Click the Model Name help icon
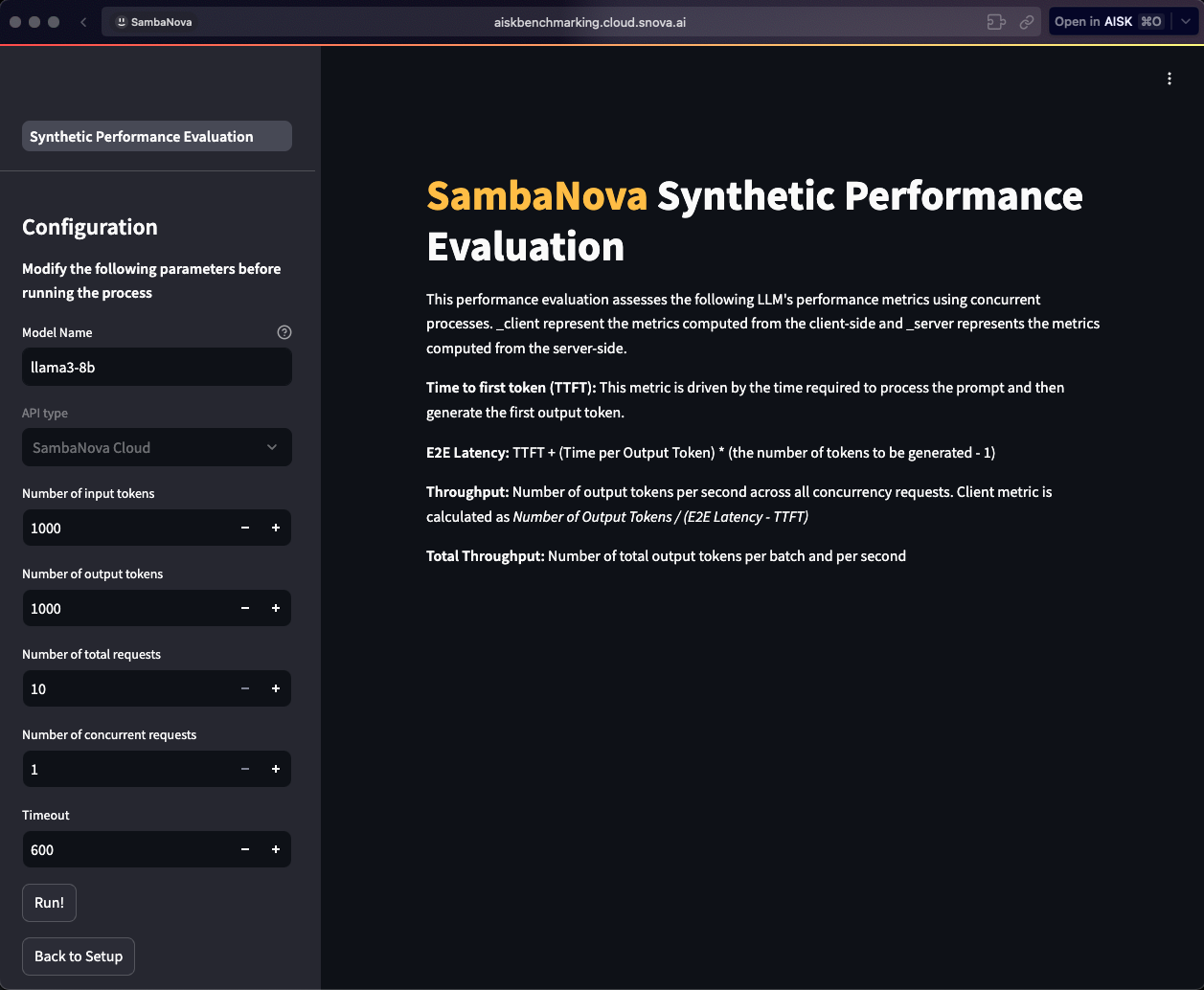The image size is (1204, 990). (284, 331)
